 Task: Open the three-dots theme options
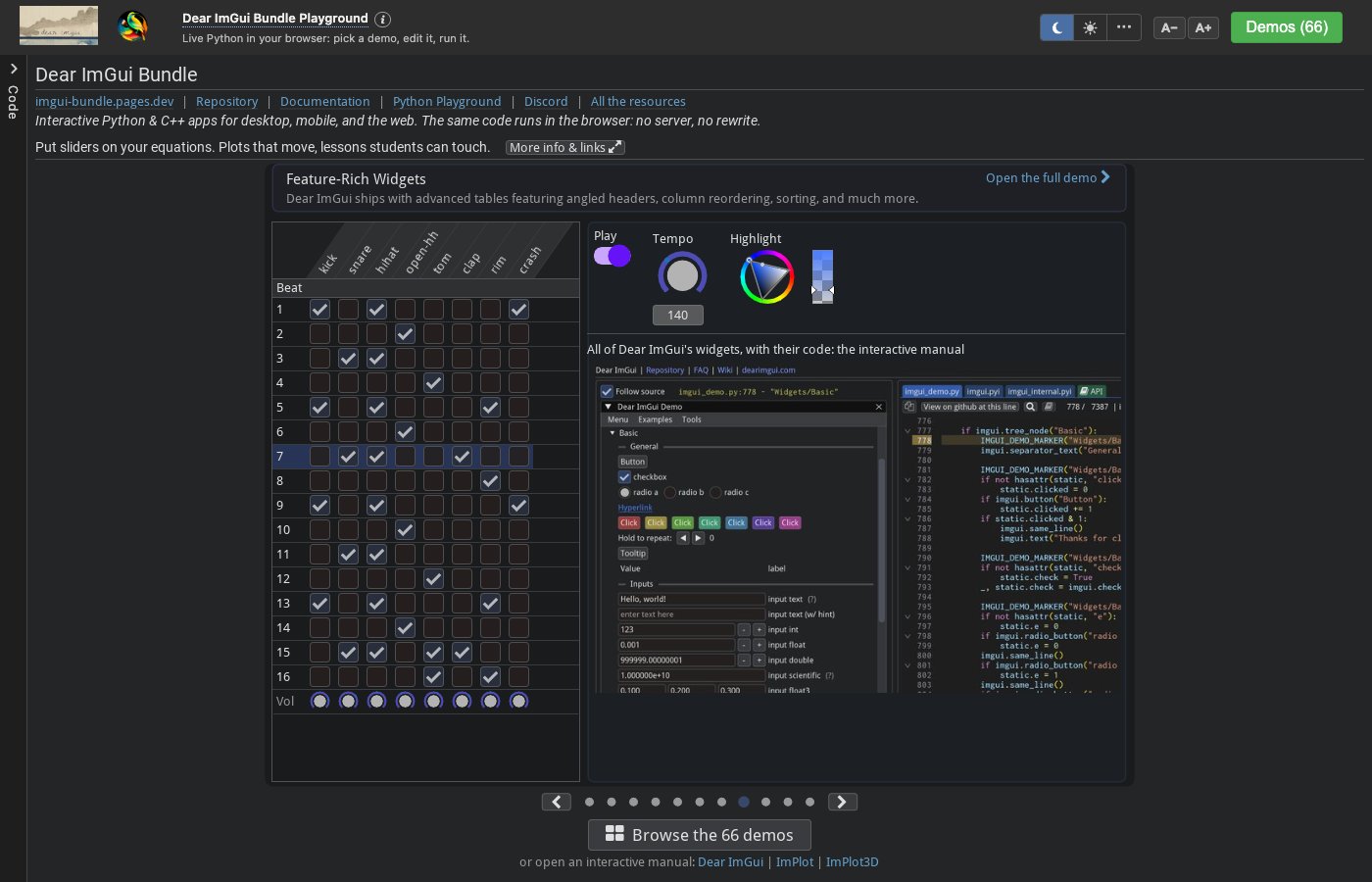pos(1124,27)
